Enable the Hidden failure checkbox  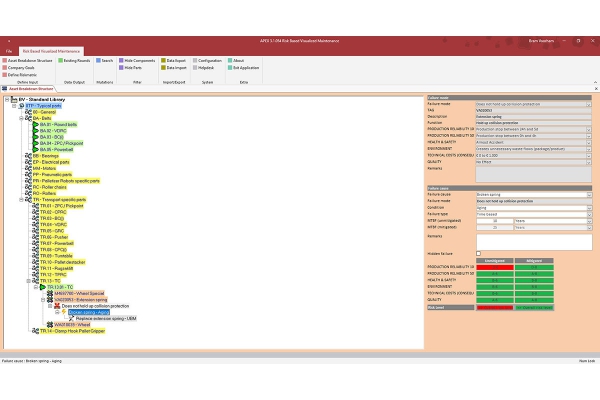pos(478,253)
